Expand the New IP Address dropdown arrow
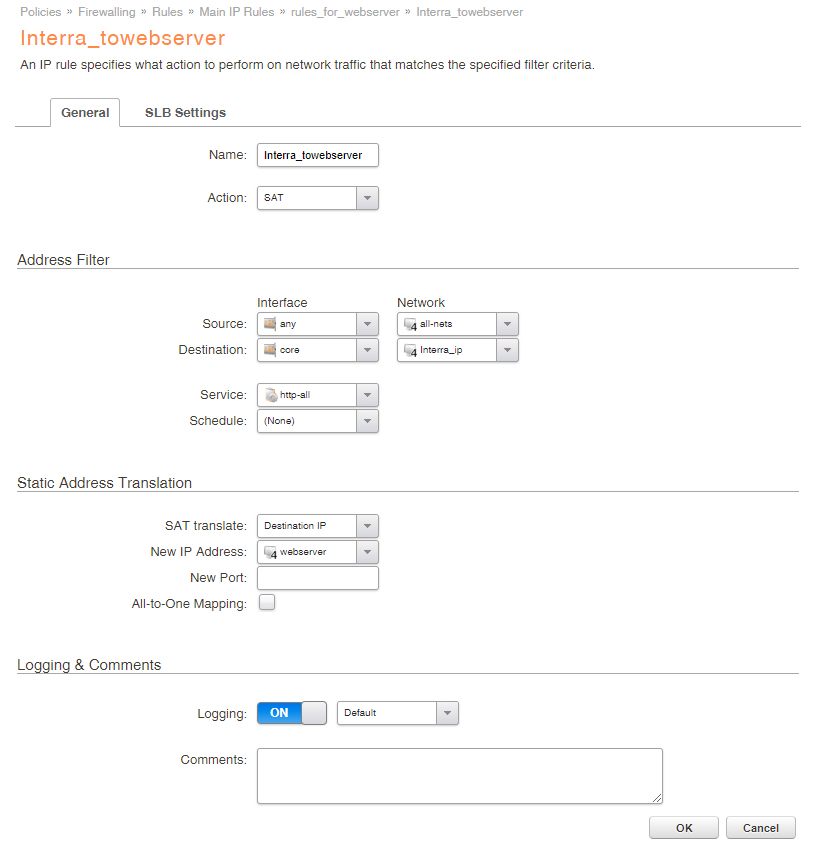The width and height of the screenshot is (828, 858). pyautogui.click(x=367, y=552)
